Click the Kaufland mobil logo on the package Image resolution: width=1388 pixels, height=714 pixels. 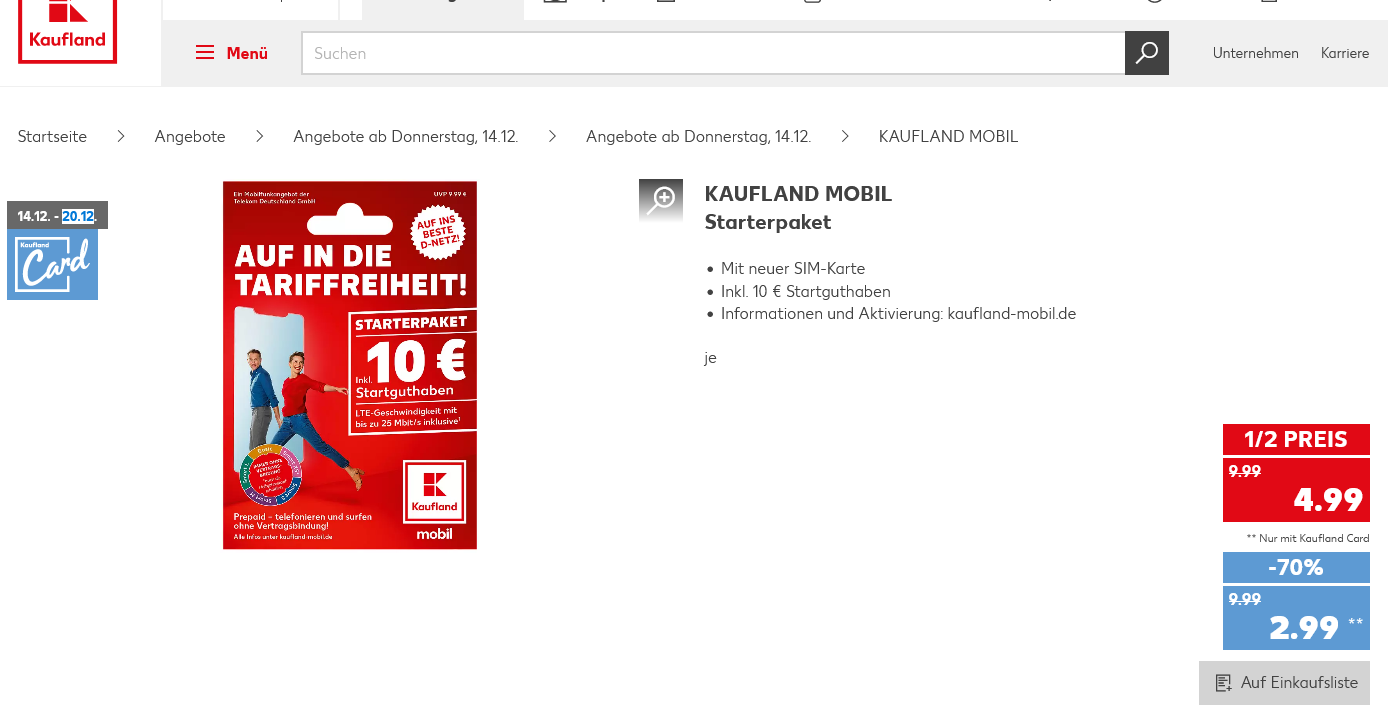click(434, 500)
